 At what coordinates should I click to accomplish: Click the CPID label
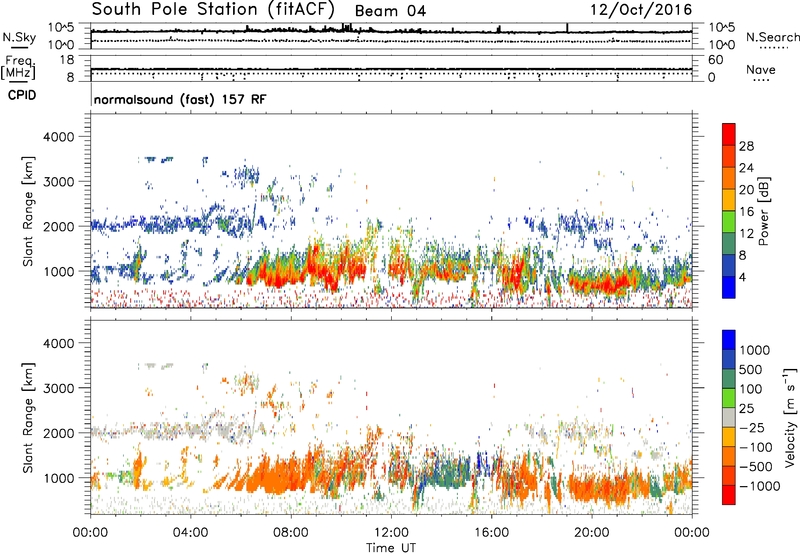[22, 95]
